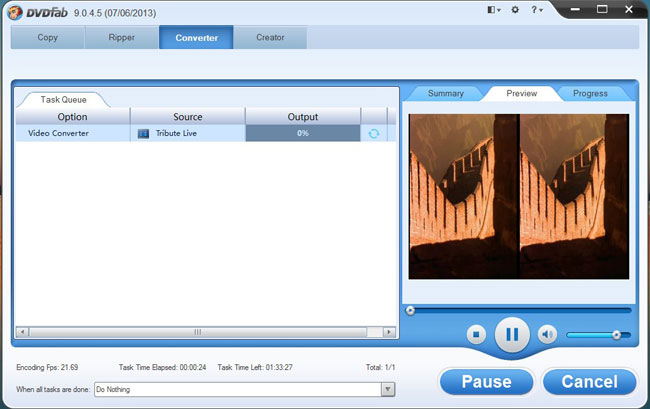Click the horizontal scrollbar thumb
The height and width of the screenshot is (409, 650).
click(x=198, y=332)
